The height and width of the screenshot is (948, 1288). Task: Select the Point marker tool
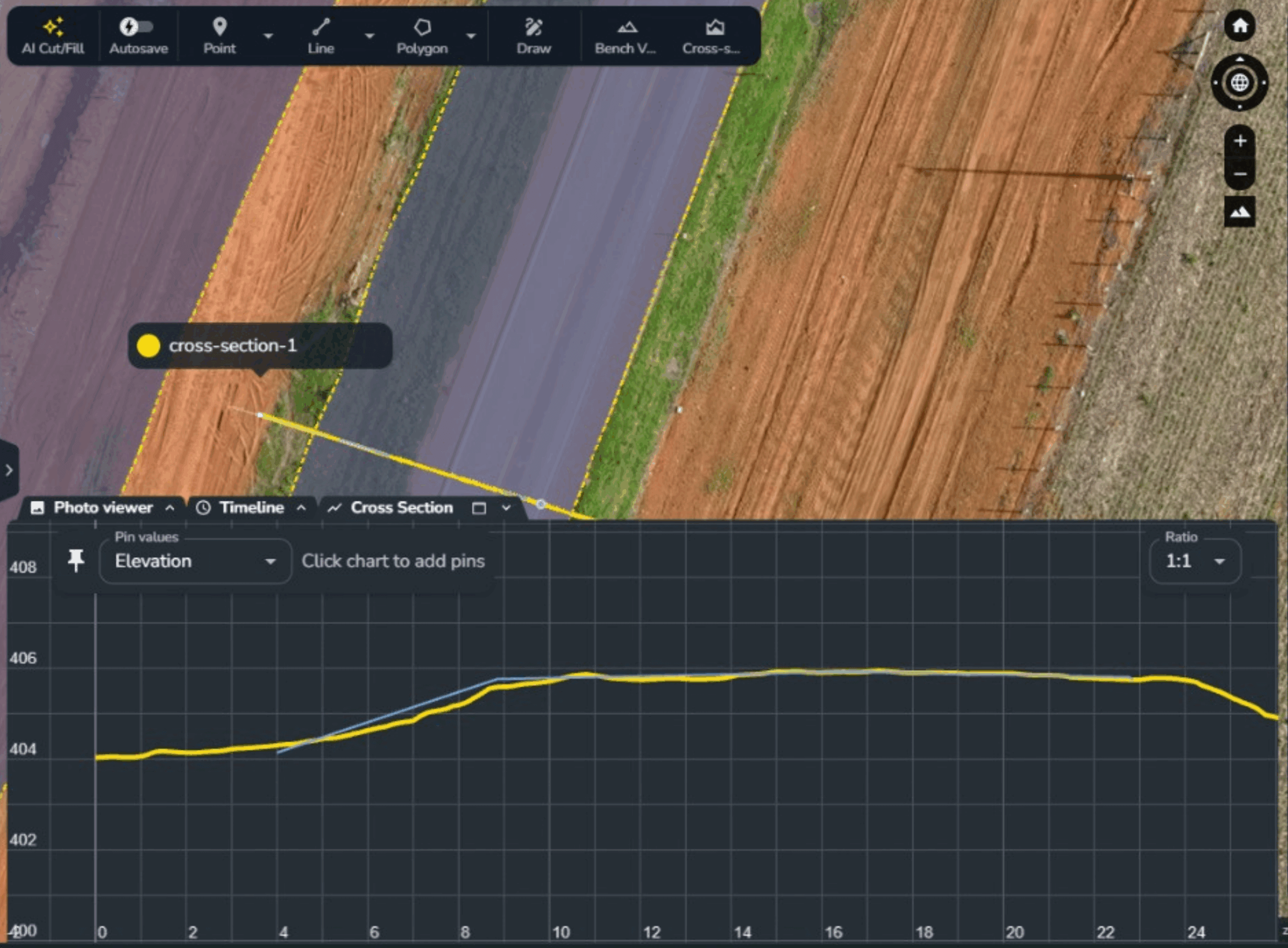(x=220, y=36)
